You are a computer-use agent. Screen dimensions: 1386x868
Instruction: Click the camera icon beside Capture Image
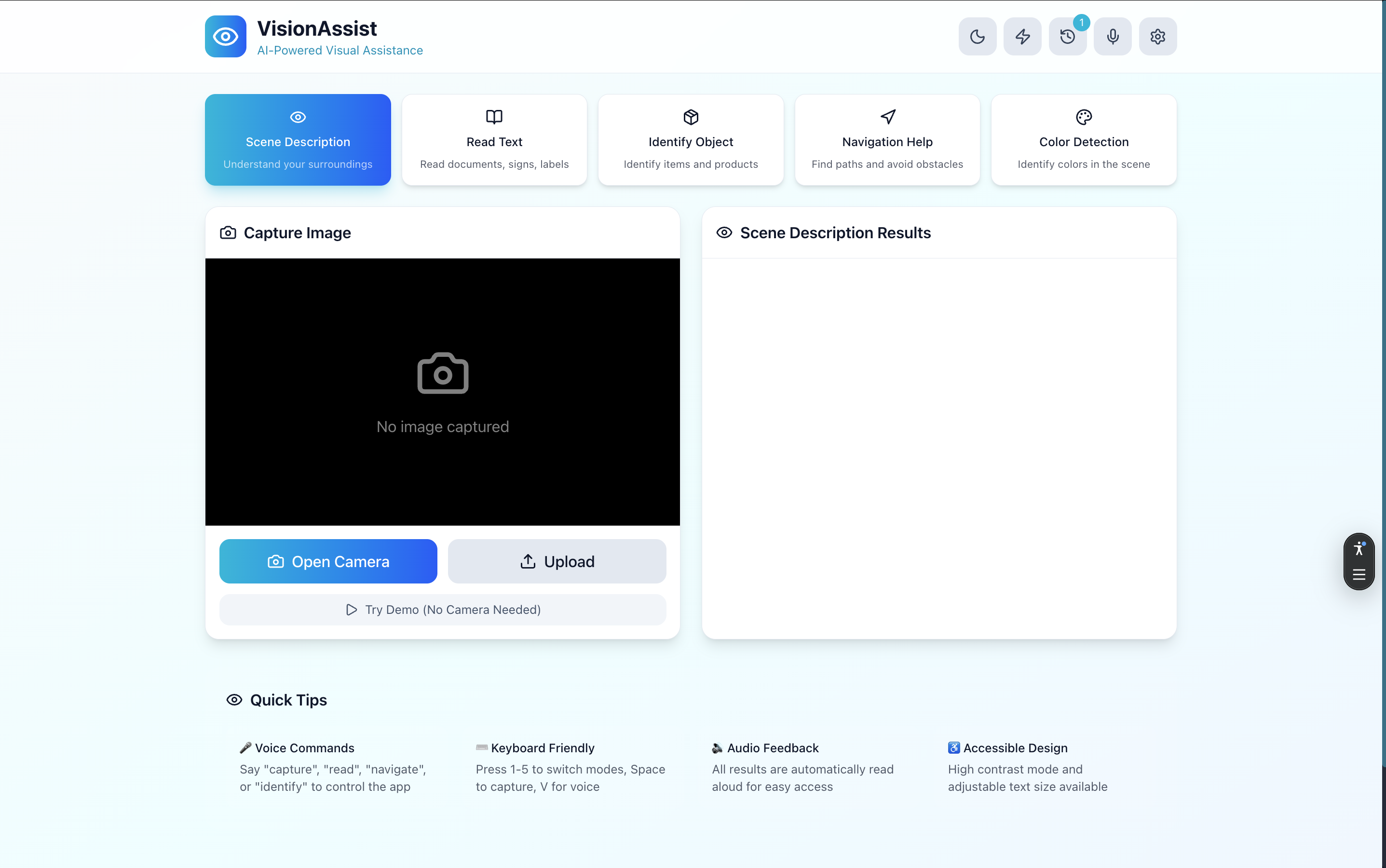click(x=228, y=233)
